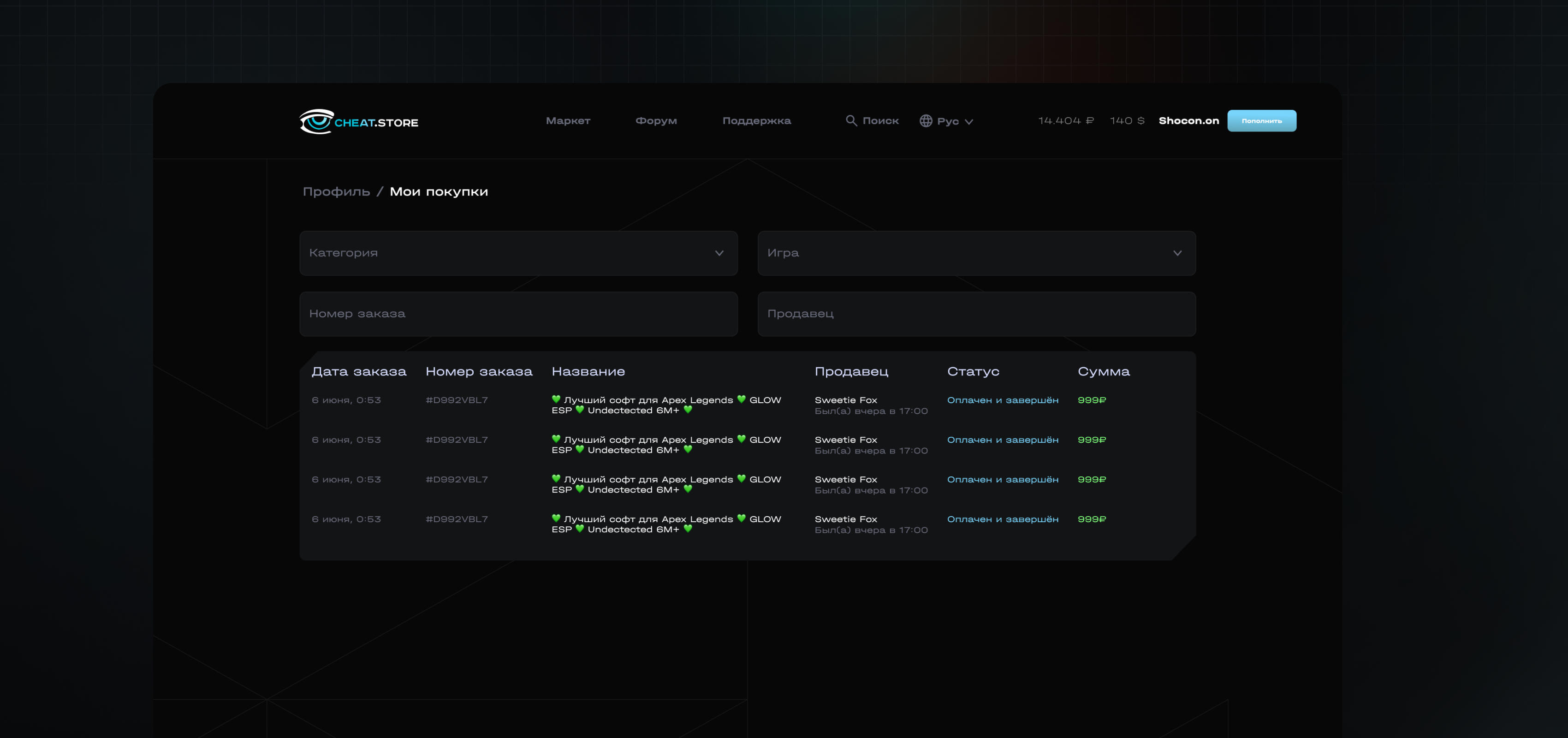Screen dimensions: 1568x738
Task: Click the CHEAT.STORE eye logo
Action: click(x=316, y=121)
